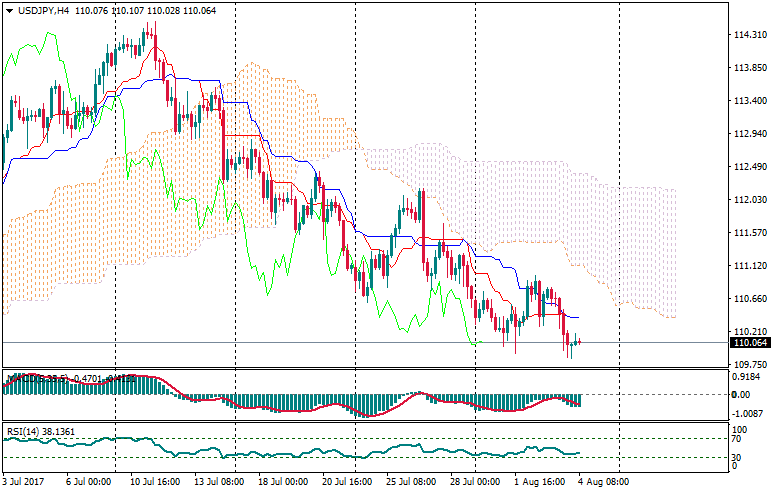Click the 110.107 high value in header

coord(128,10)
